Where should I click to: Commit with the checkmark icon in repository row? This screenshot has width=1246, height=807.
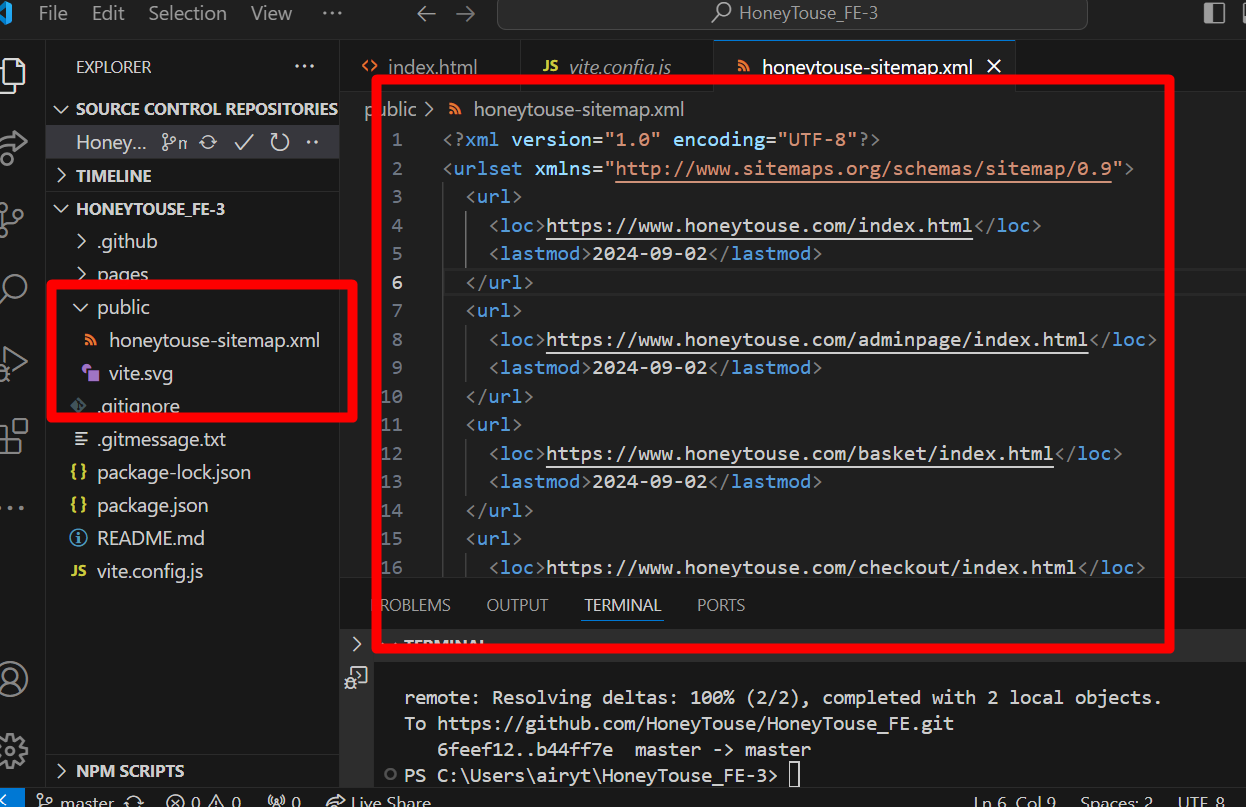tap(244, 142)
